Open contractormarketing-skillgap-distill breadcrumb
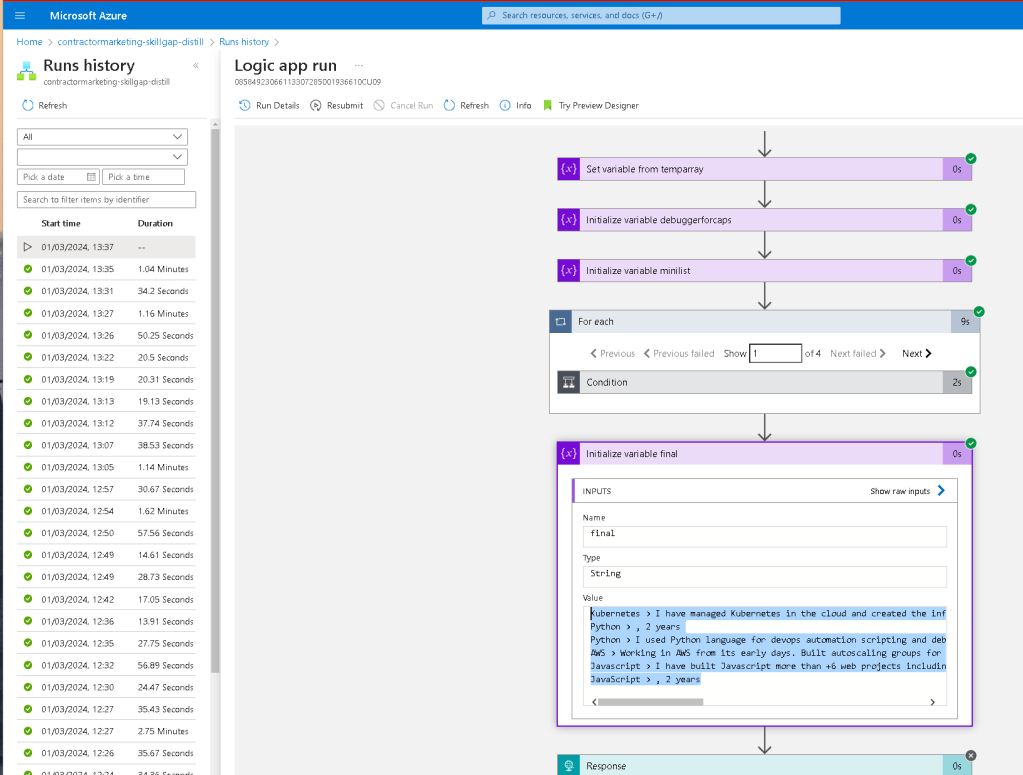 coord(130,42)
